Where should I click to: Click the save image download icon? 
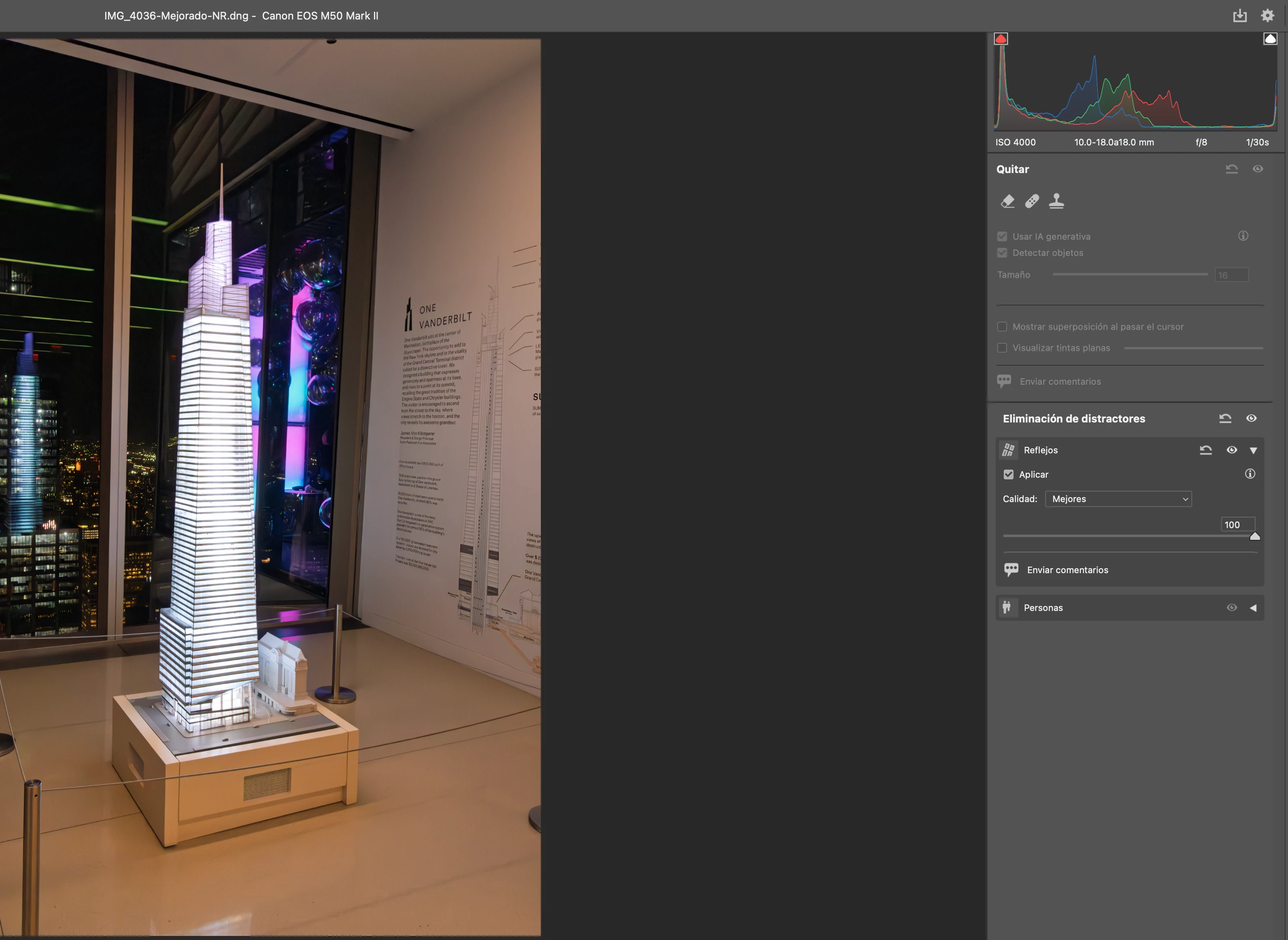coord(1240,16)
